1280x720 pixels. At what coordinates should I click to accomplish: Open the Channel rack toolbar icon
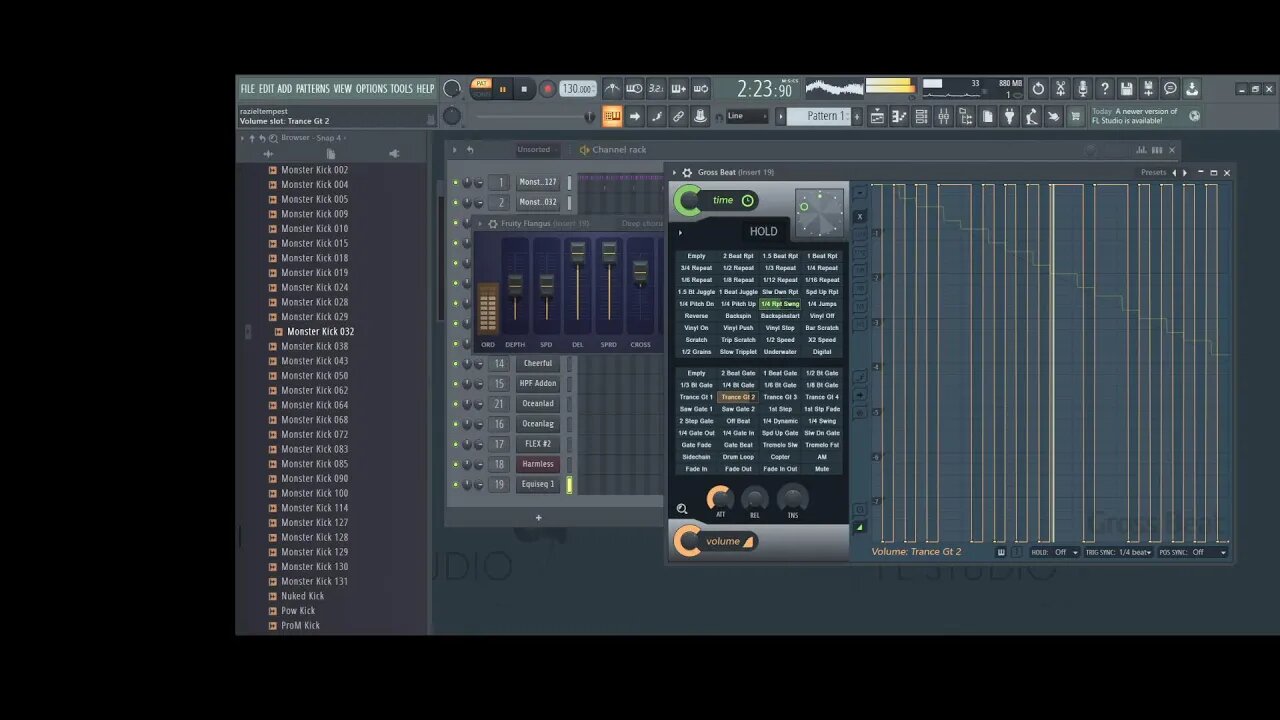(921, 116)
